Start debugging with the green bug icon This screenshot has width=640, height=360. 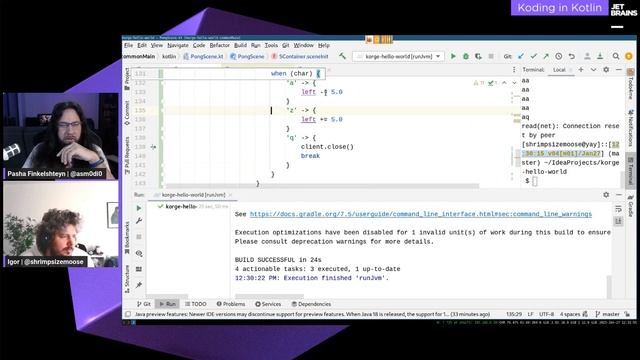[x=466, y=56]
